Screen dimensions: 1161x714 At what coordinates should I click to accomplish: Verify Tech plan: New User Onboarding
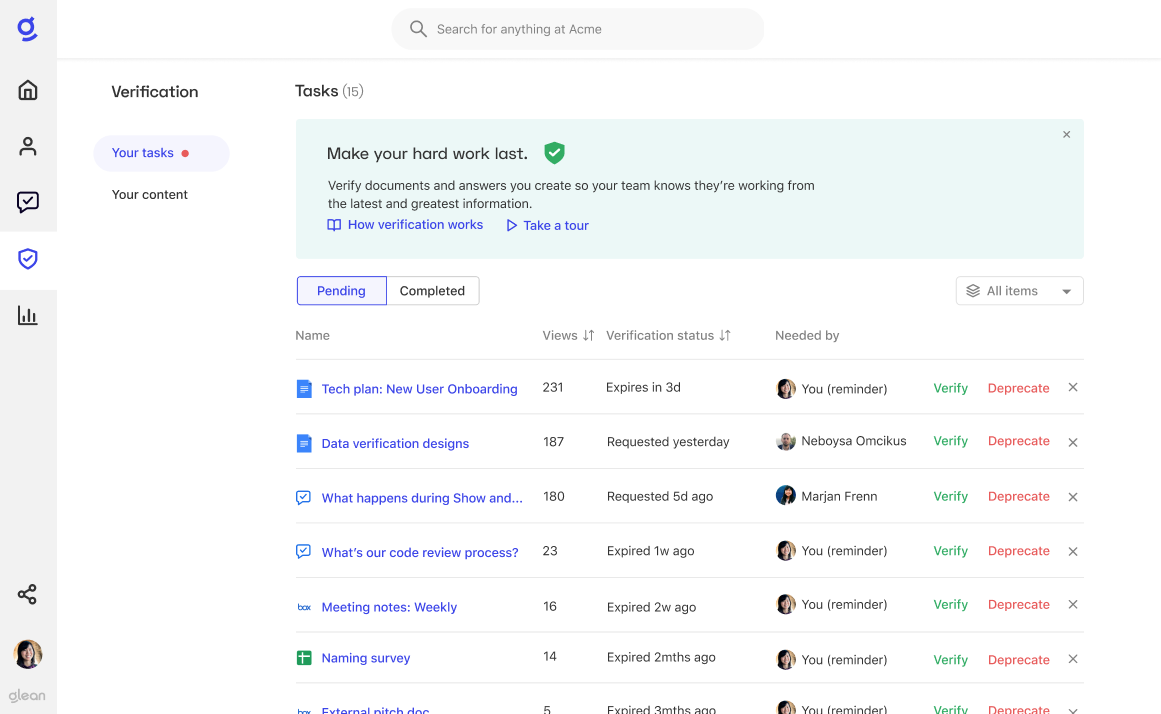pyautogui.click(x=950, y=388)
